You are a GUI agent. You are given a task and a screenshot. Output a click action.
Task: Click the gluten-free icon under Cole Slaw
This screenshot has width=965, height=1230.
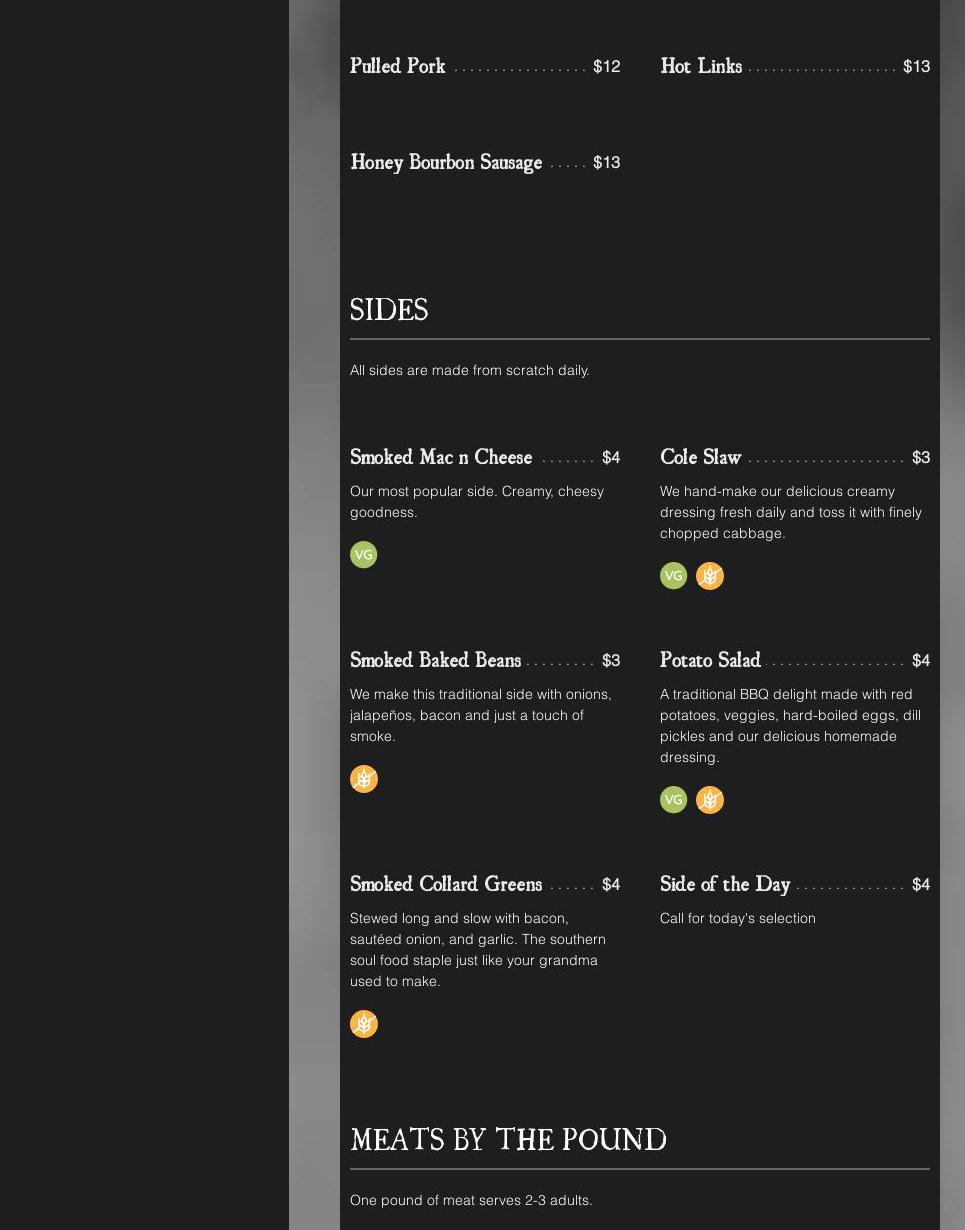coord(709,576)
